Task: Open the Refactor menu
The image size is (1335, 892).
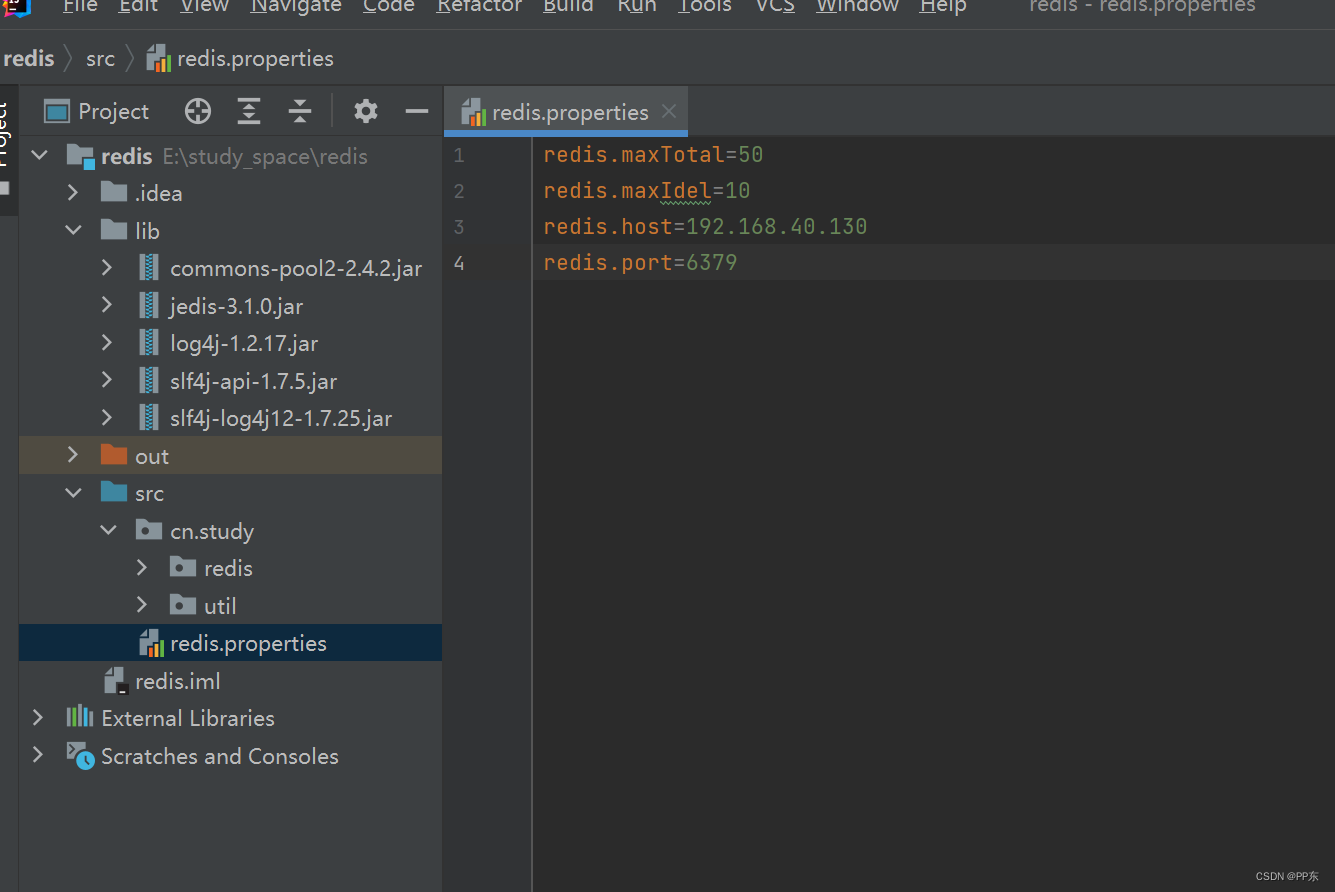Action: tap(479, 6)
